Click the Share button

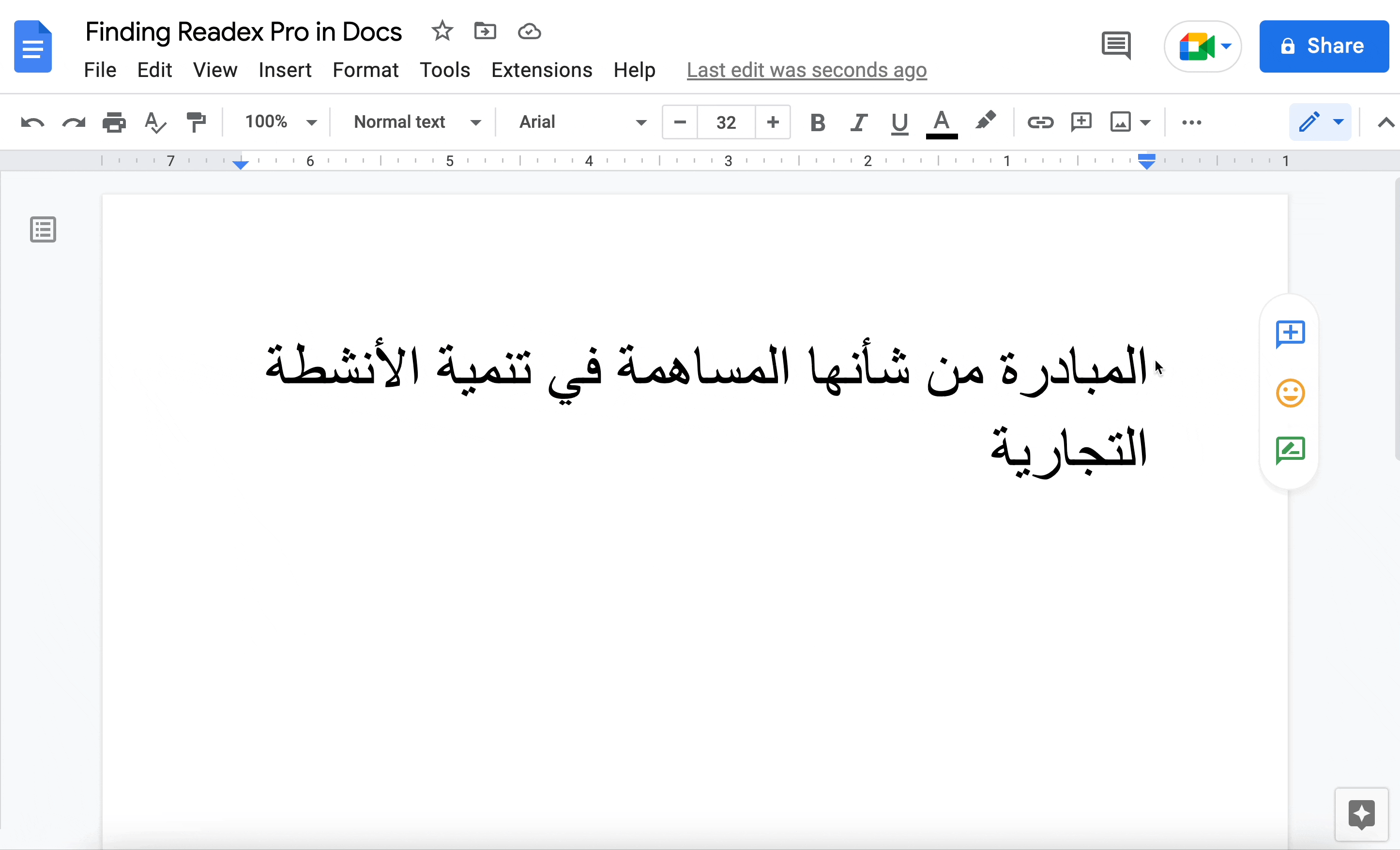coord(1324,45)
